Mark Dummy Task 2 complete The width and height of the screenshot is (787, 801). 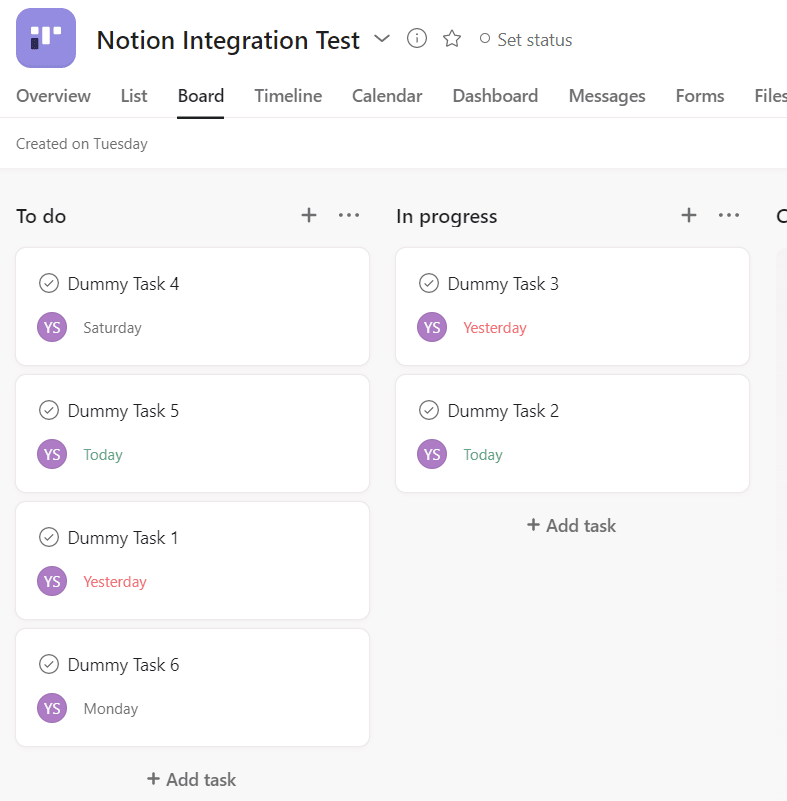429,410
